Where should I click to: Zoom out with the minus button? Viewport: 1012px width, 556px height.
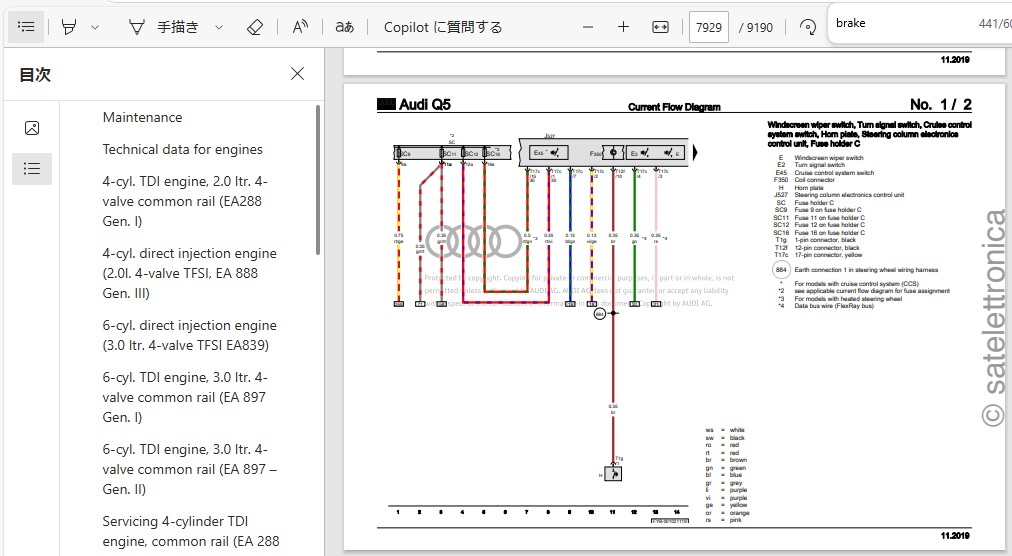588,27
